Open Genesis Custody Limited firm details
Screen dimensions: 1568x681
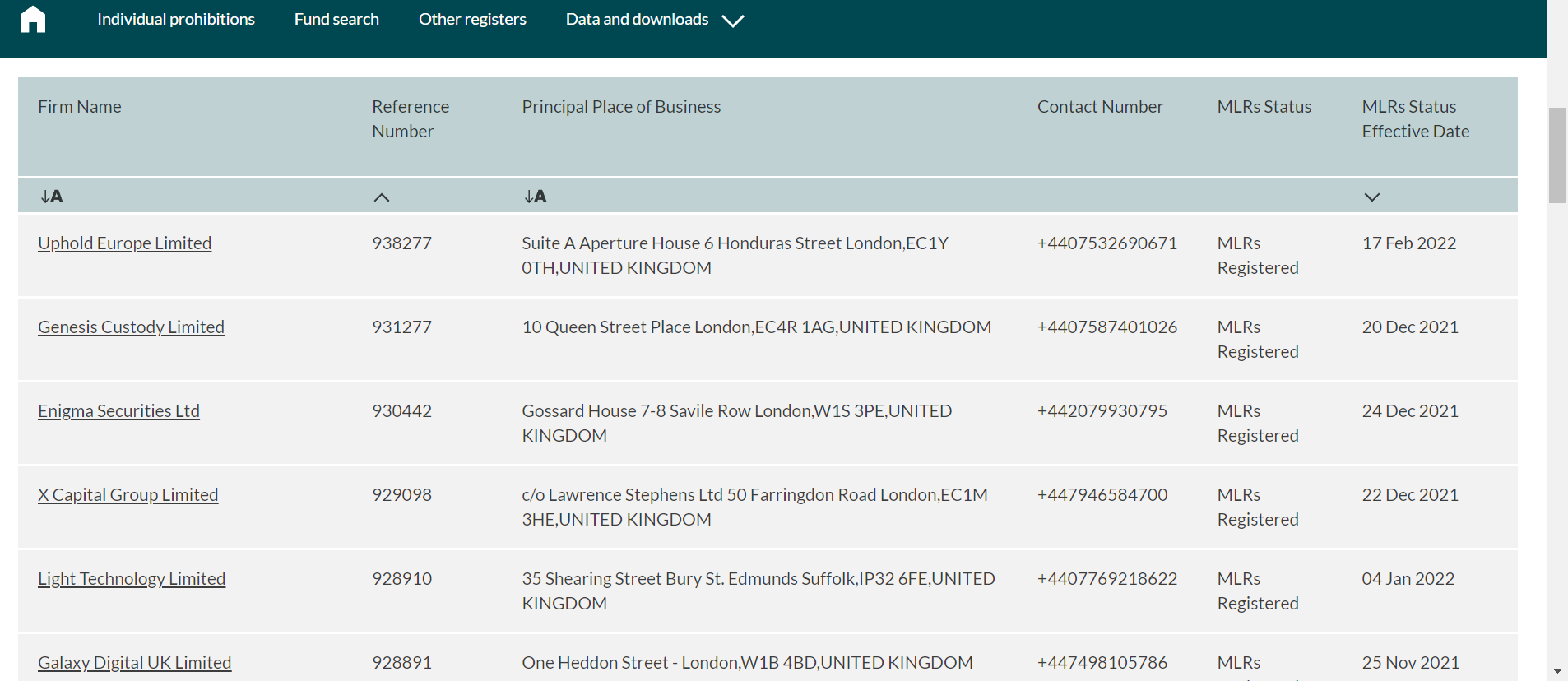[x=131, y=327]
